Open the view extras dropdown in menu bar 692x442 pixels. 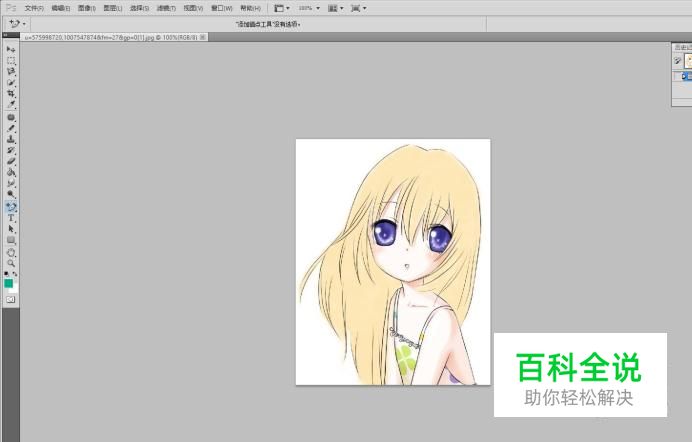click(282, 8)
